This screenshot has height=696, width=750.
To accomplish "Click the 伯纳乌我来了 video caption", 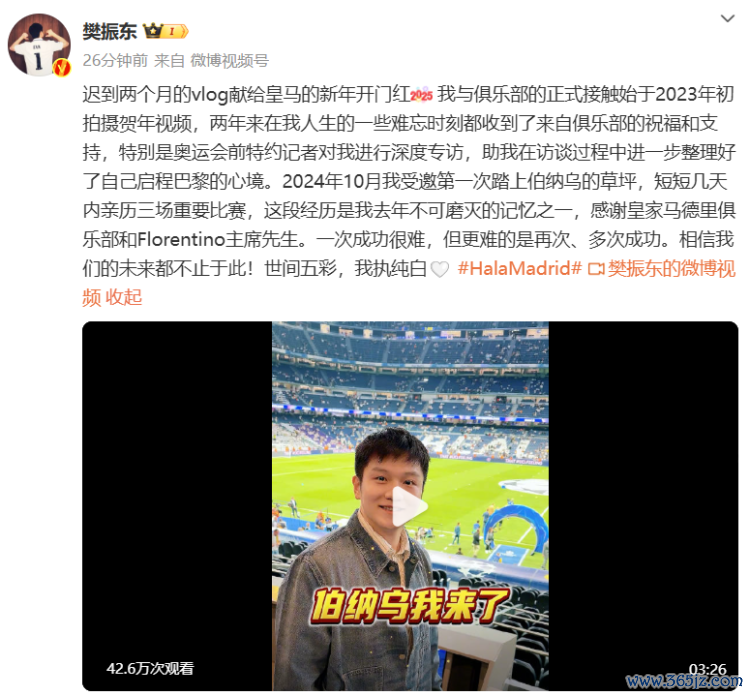I will 410,606.
